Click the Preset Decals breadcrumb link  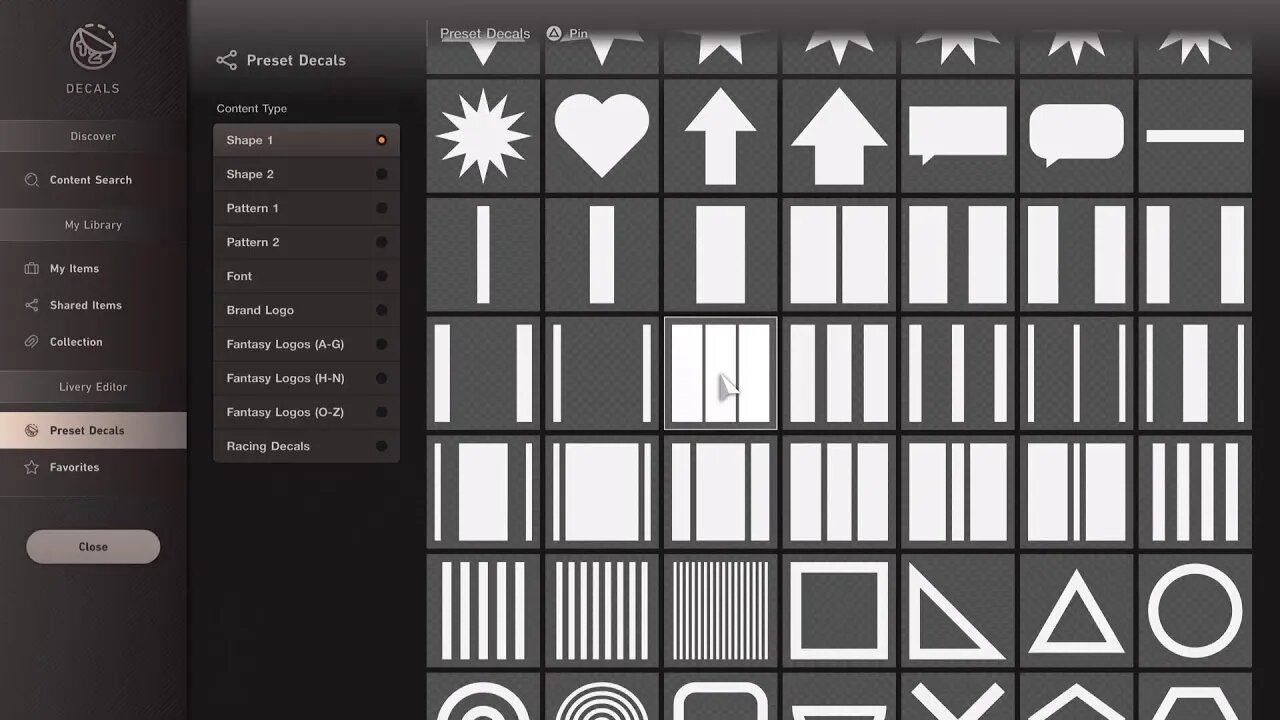pyautogui.click(x=485, y=33)
